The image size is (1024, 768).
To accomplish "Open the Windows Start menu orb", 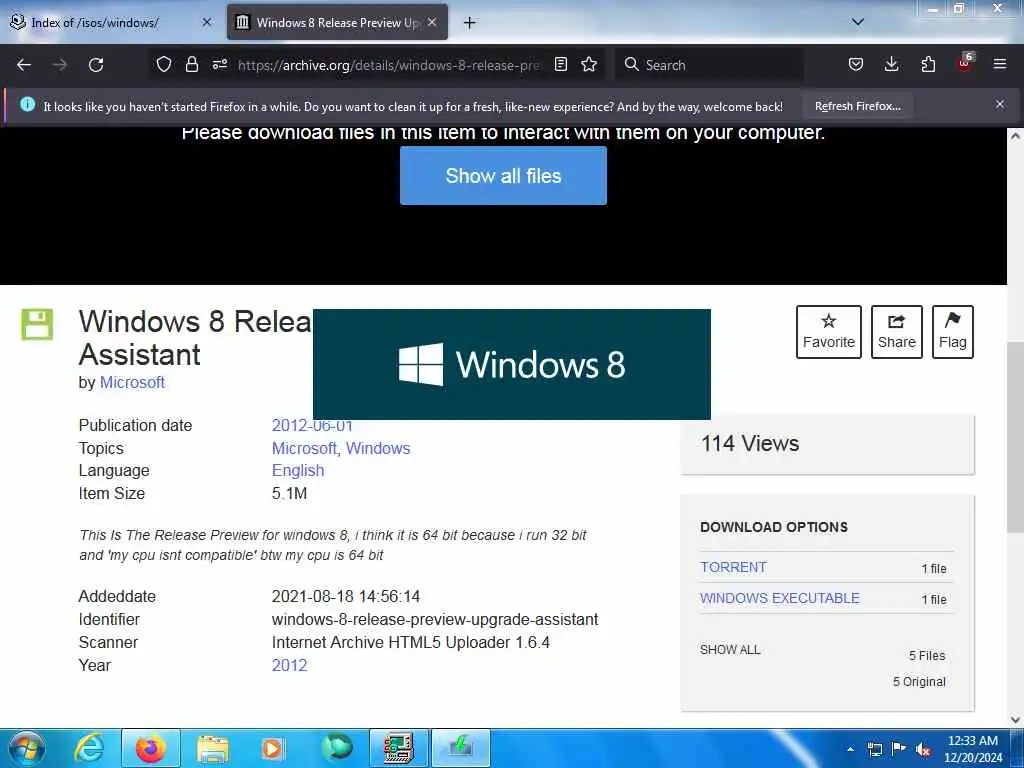I will (27, 748).
